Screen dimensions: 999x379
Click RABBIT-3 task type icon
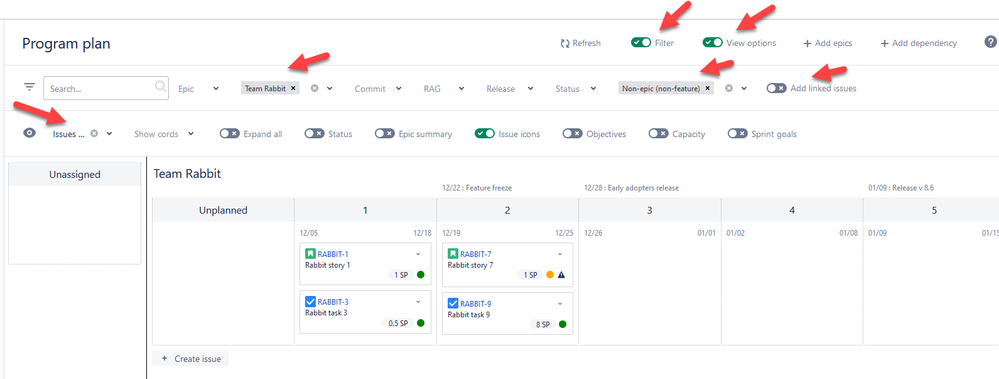[310, 301]
